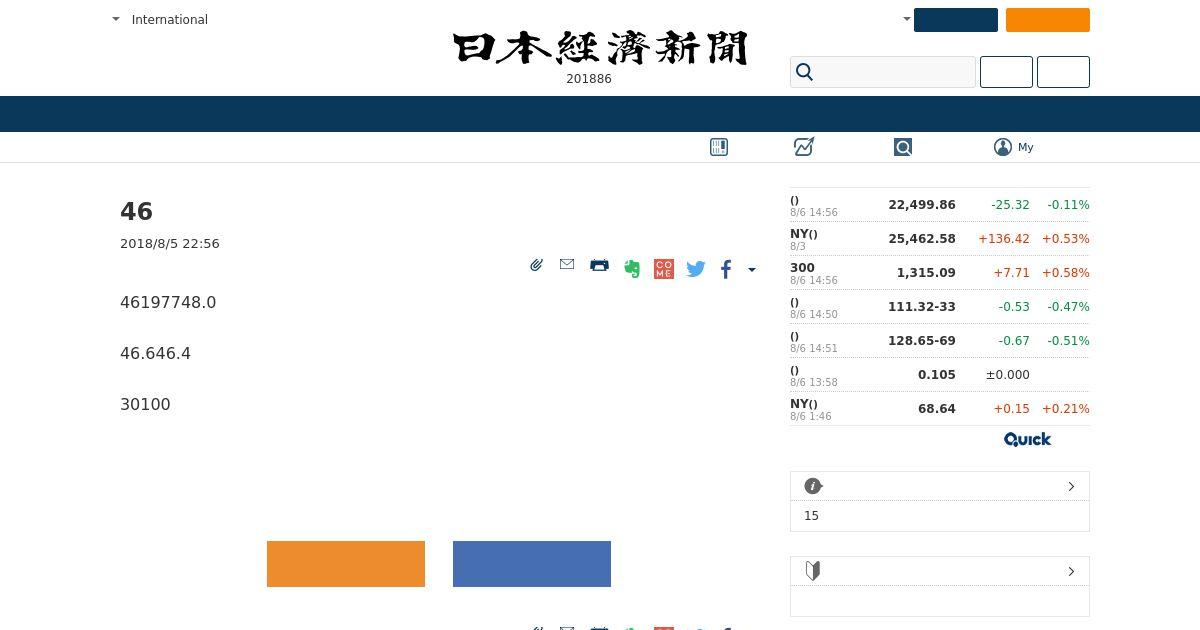Screen dimensions: 1200x630
Task: Click the outlined button directly beside search field
Action: click(x=1006, y=72)
